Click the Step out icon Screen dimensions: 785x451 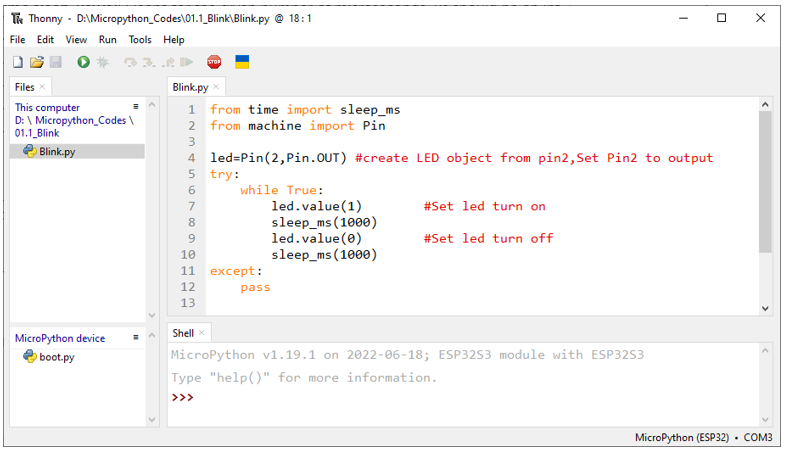pyautogui.click(x=169, y=62)
